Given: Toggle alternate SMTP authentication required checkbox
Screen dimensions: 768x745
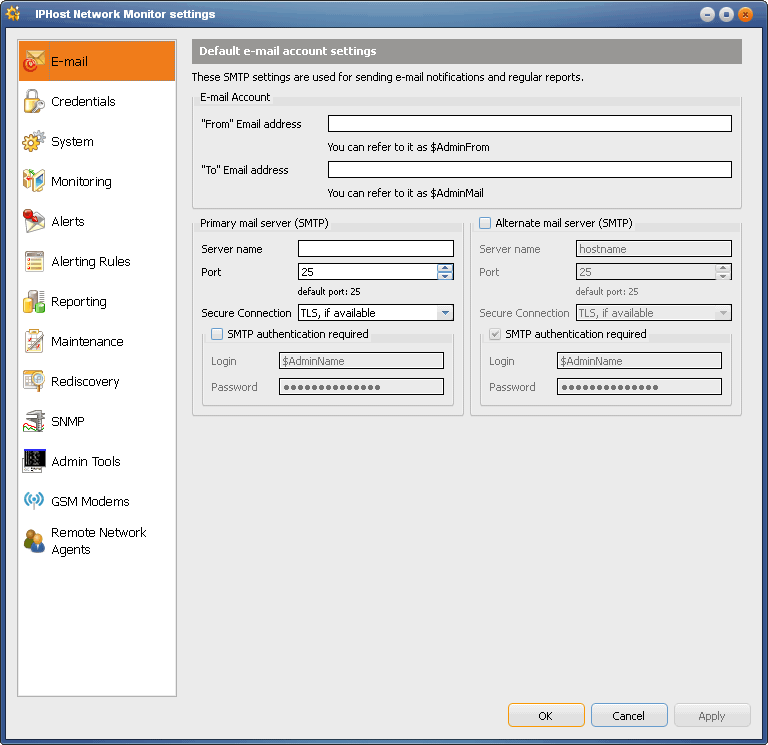Looking at the screenshot, I should [495, 334].
